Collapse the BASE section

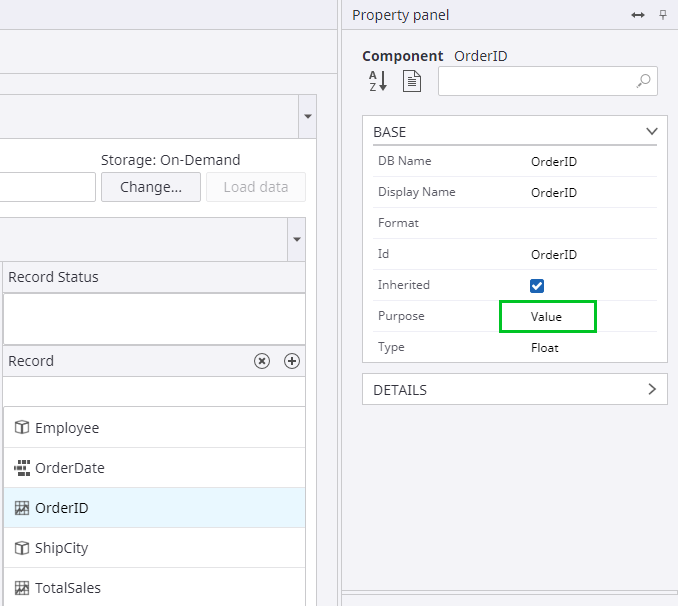(652, 131)
